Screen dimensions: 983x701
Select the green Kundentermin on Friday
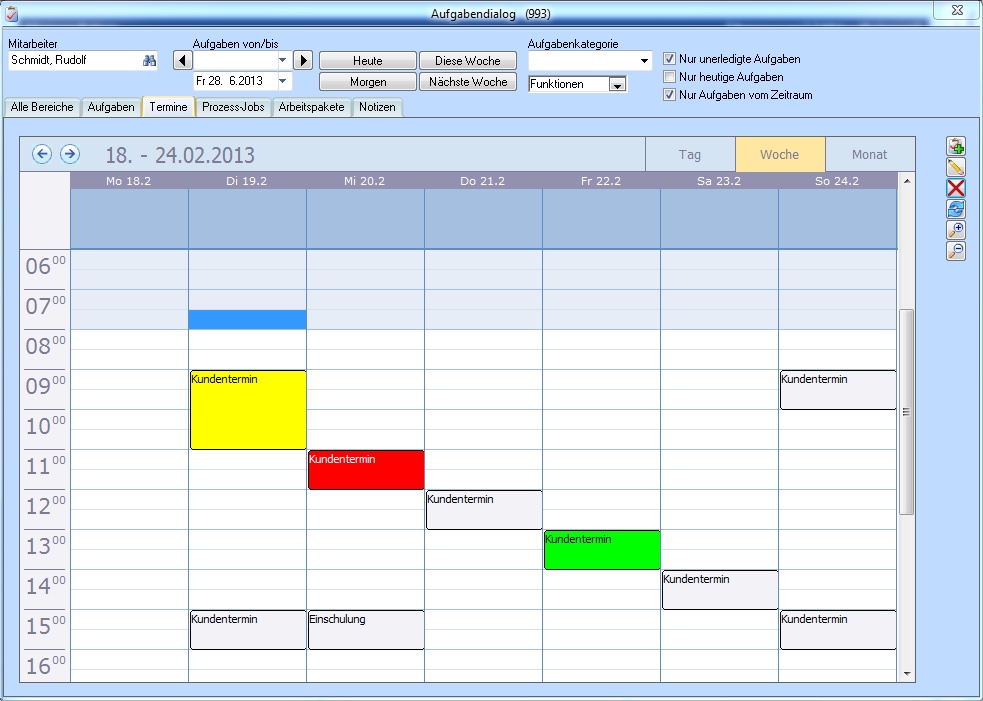tap(600, 549)
